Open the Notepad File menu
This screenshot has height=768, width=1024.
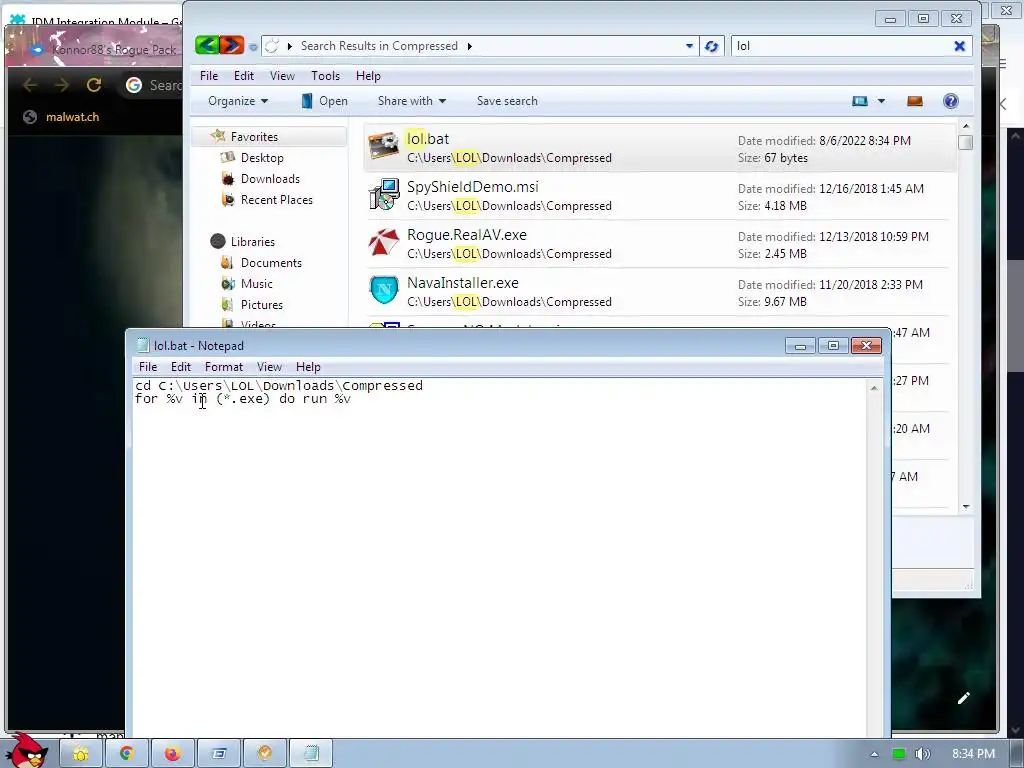coord(148,366)
